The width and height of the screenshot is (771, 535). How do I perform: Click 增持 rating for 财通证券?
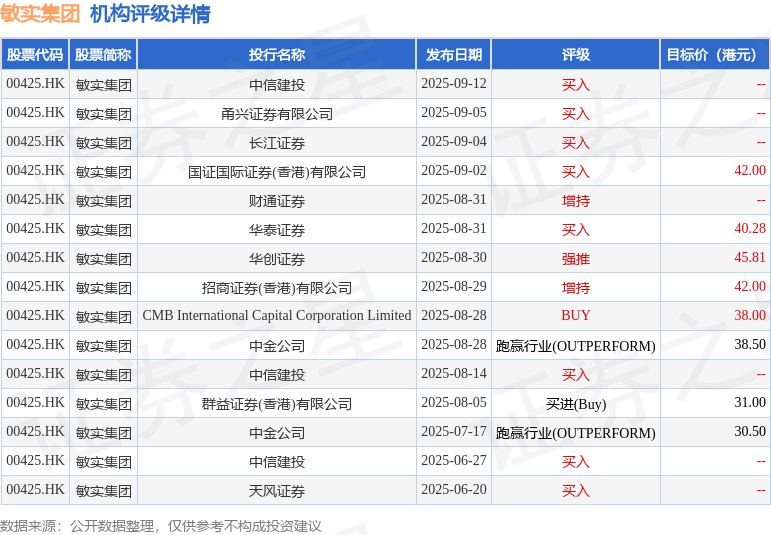click(576, 201)
